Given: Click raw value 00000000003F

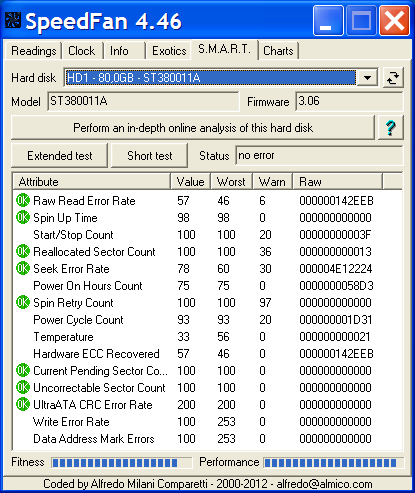Looking at the screenshot, I should [x=335, y=235].
